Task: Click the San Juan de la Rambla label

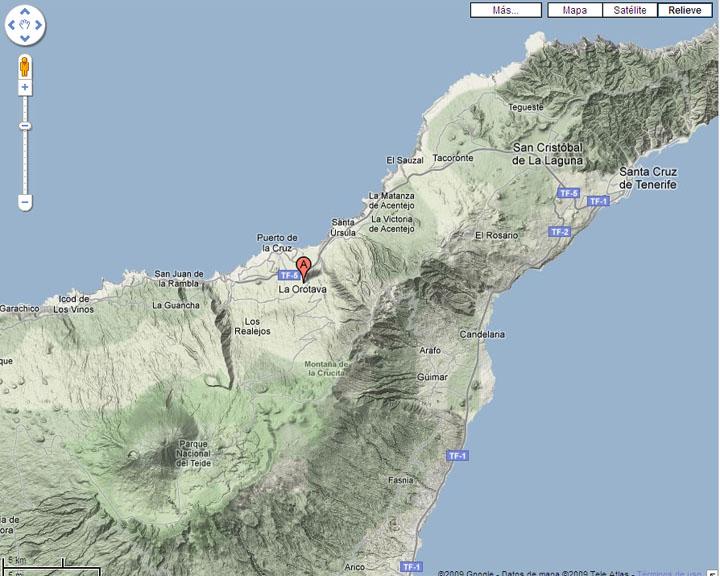Action: click(x=179, y=279)
